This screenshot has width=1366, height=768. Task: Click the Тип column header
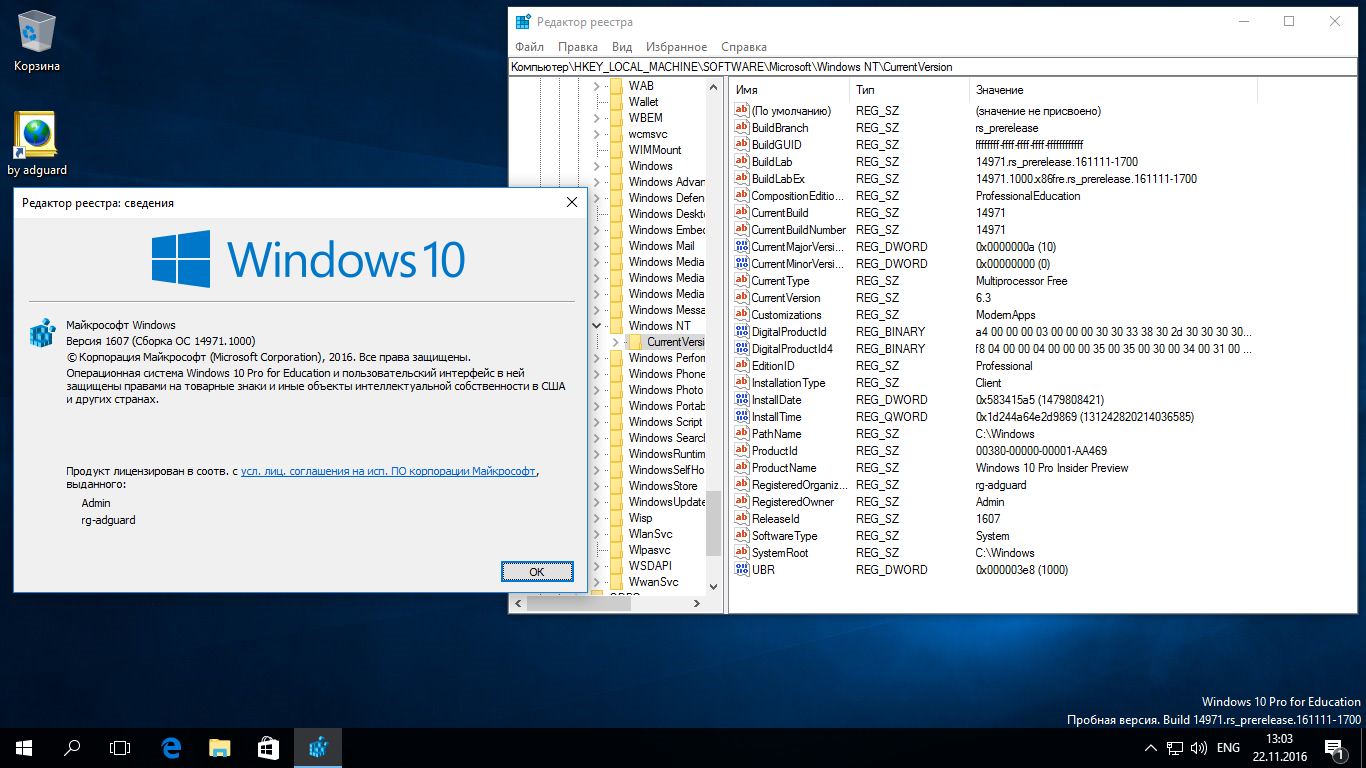910,90
